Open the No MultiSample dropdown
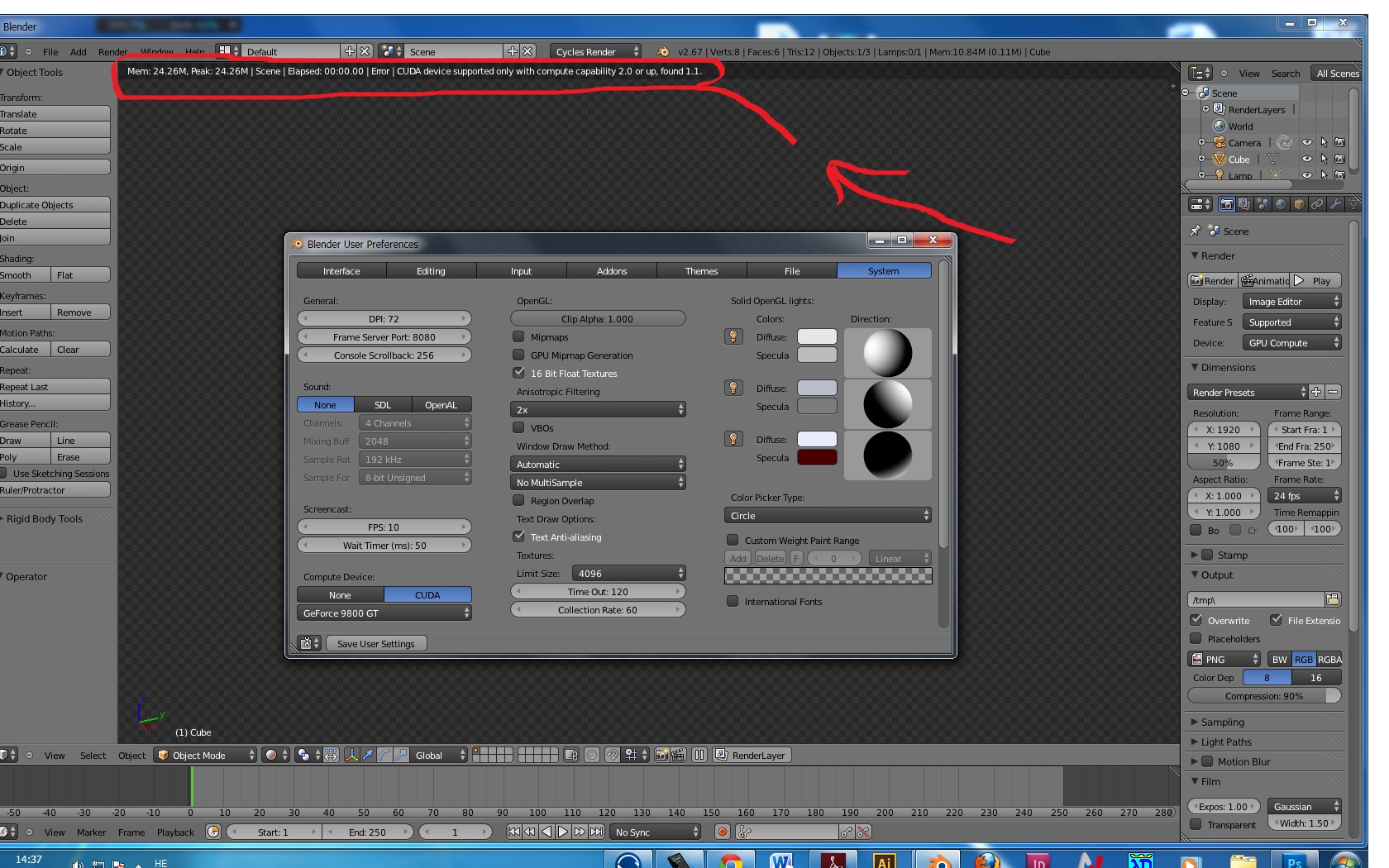Screen dimensions: 1389x868 pyautogui.click(x=598, y=482)
